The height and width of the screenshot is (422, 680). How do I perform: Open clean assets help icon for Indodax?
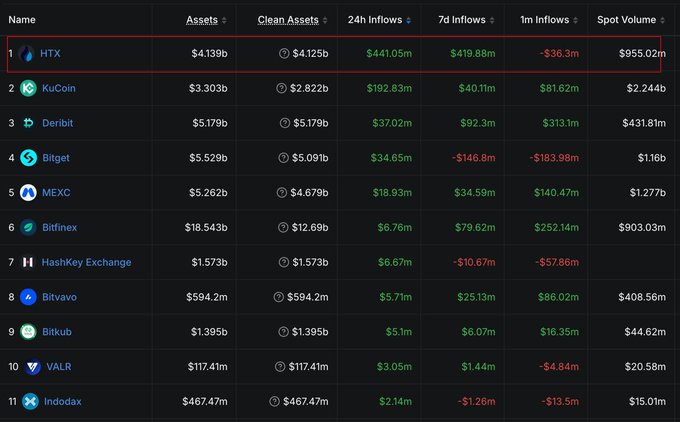274,402
